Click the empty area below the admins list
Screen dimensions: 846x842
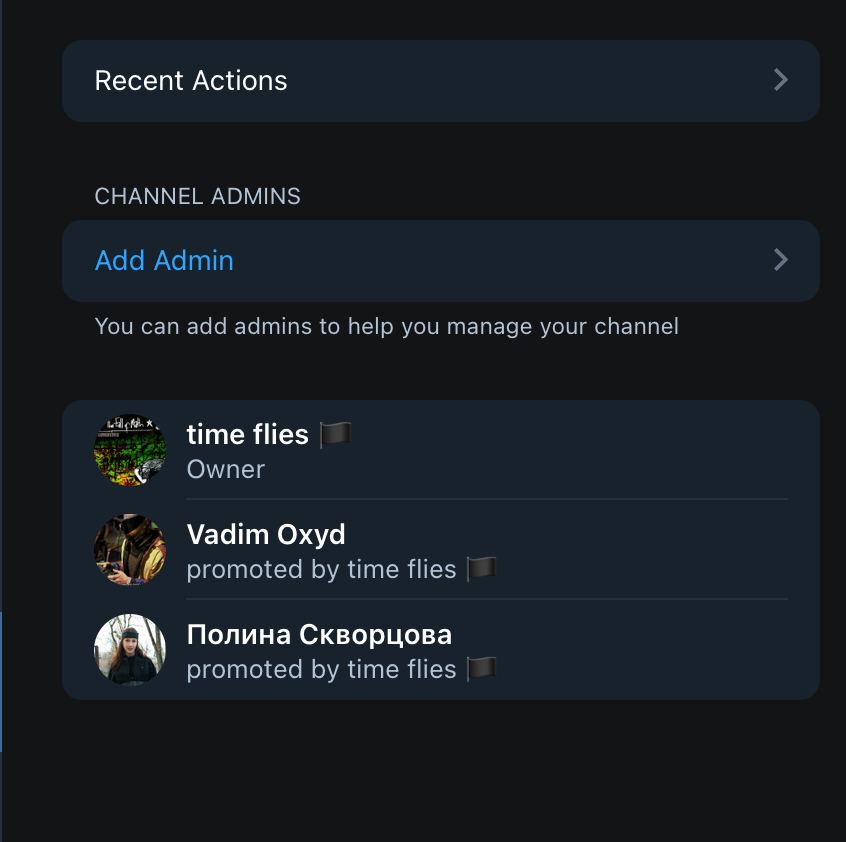pyautogui.click(x=440, y=770)
